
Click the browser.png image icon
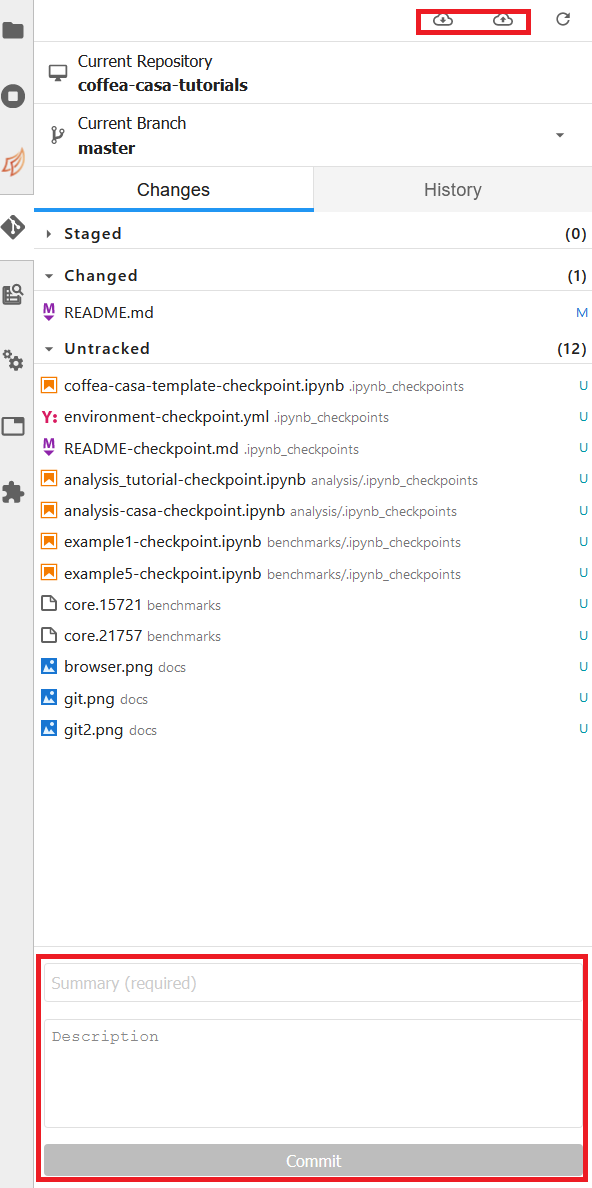(x=49, y=667)
